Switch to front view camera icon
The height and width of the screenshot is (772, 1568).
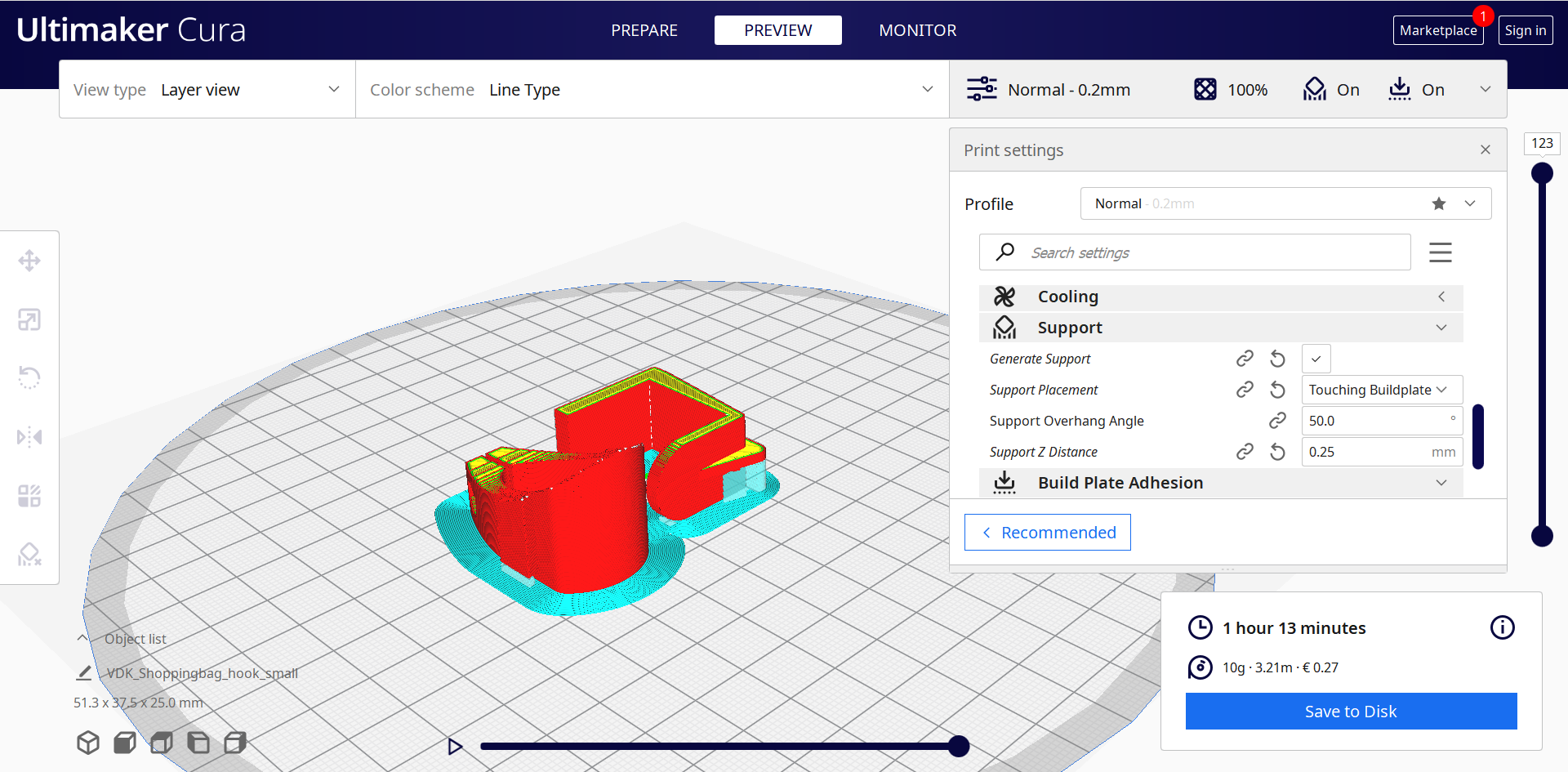point(125,743)
